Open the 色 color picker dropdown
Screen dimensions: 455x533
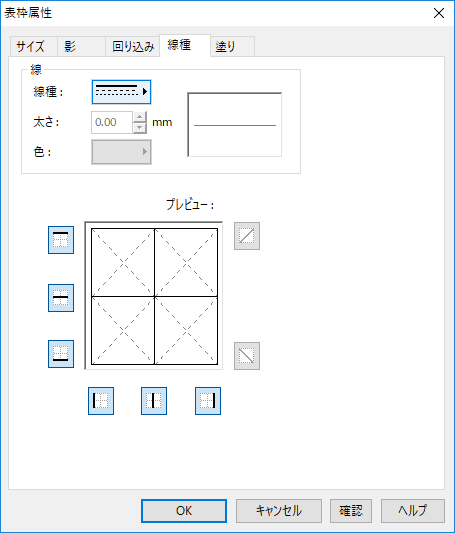pyautogui.click(x=121, y=152)
